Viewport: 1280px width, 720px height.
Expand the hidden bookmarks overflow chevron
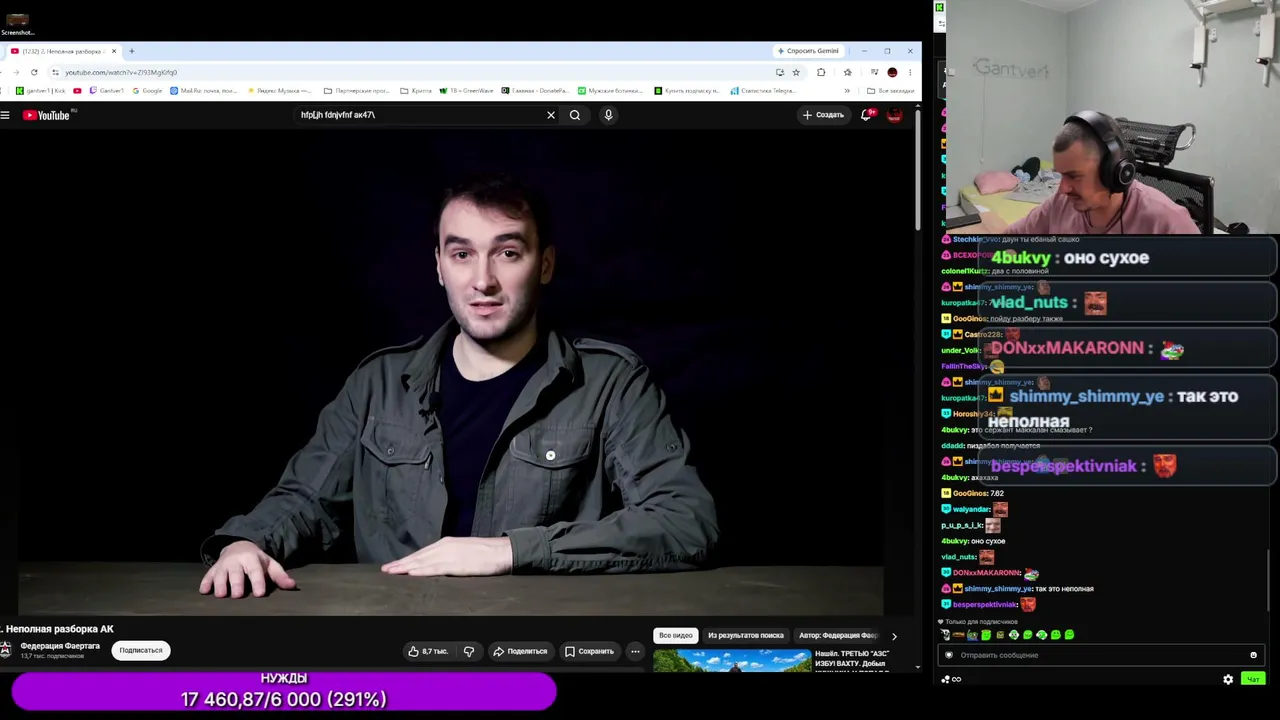847,91
